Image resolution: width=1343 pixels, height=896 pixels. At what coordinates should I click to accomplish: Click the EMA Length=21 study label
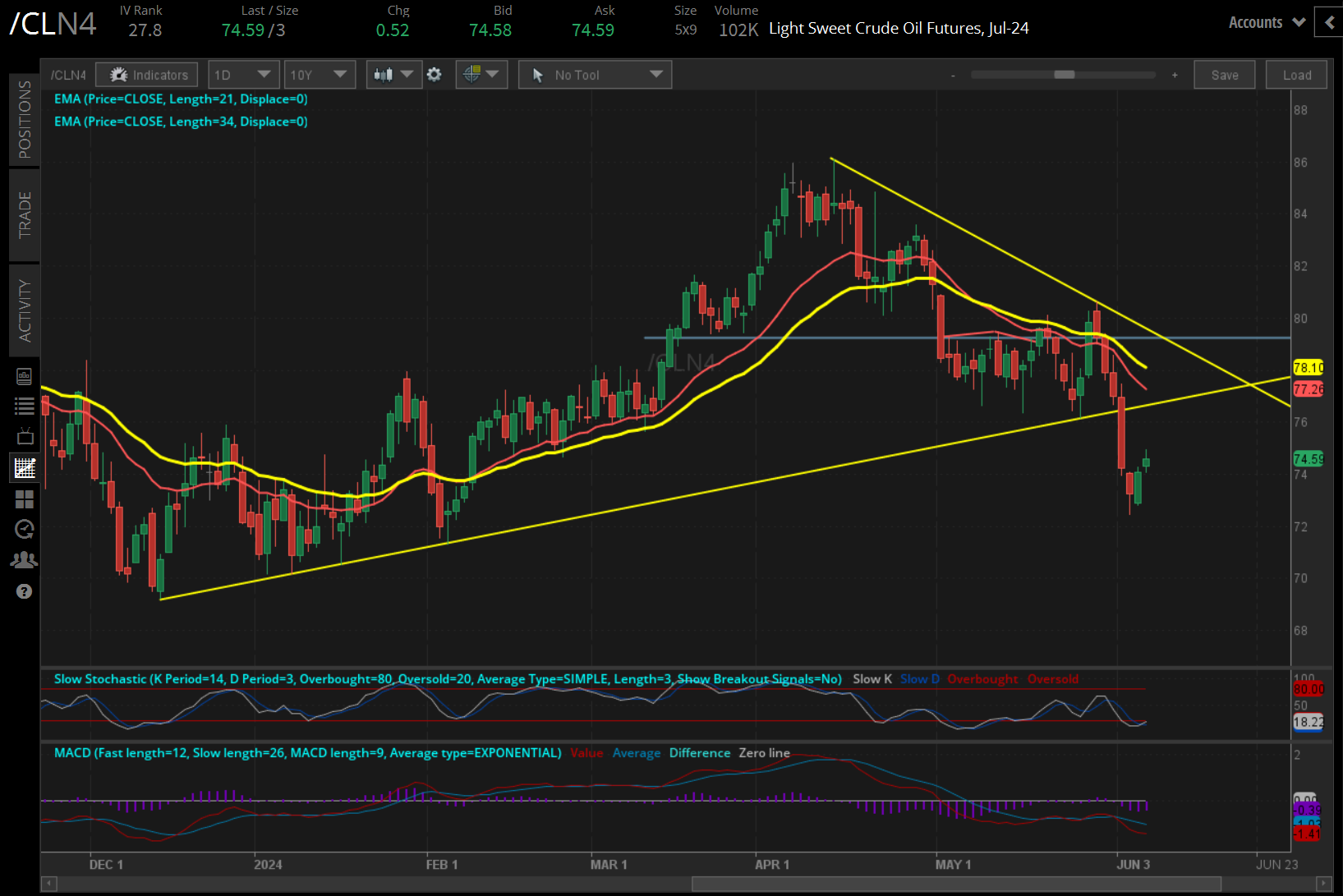pyautogui.click(x=181, y=99)
